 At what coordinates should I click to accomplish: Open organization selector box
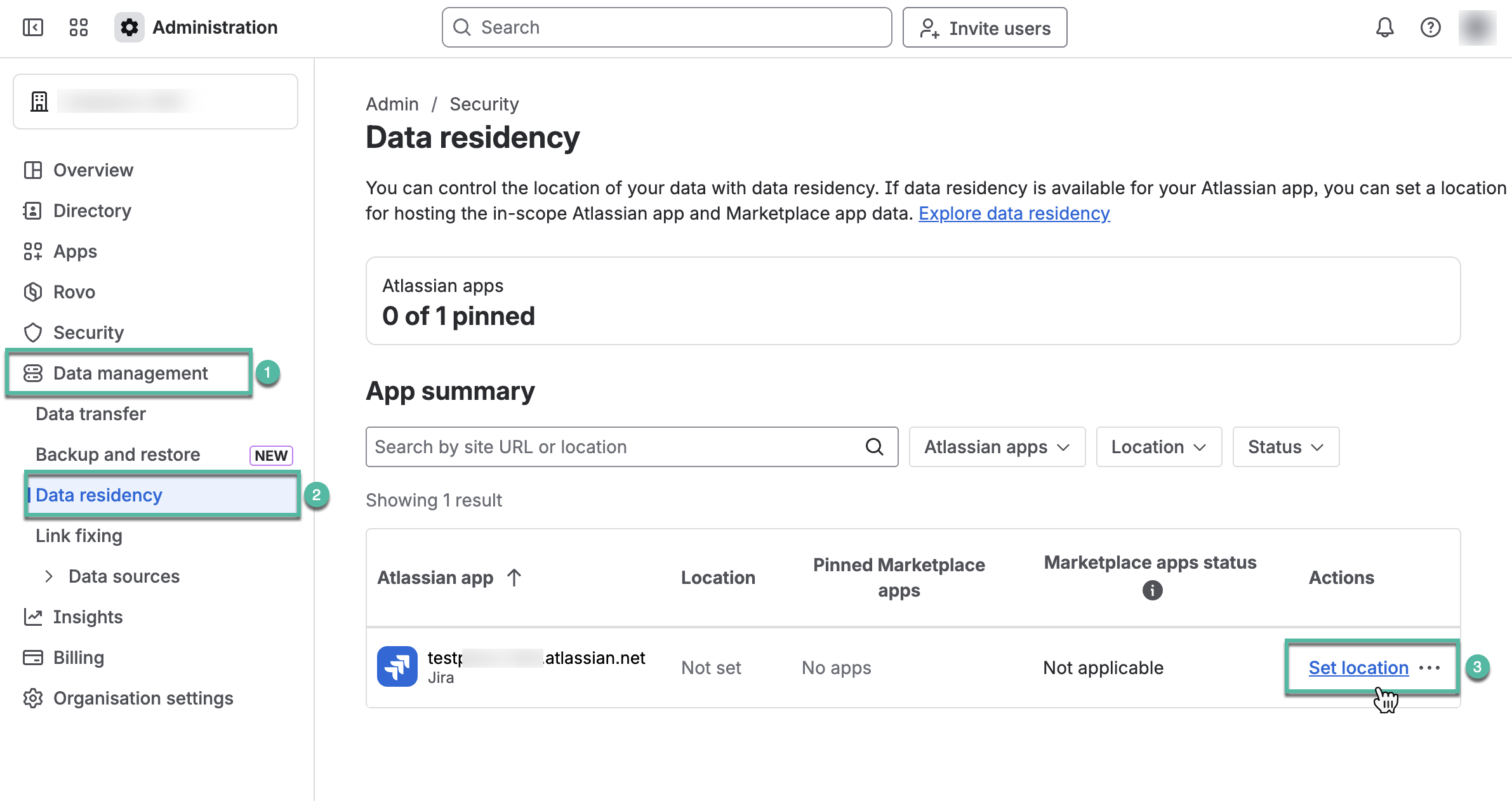pos(156,102)
